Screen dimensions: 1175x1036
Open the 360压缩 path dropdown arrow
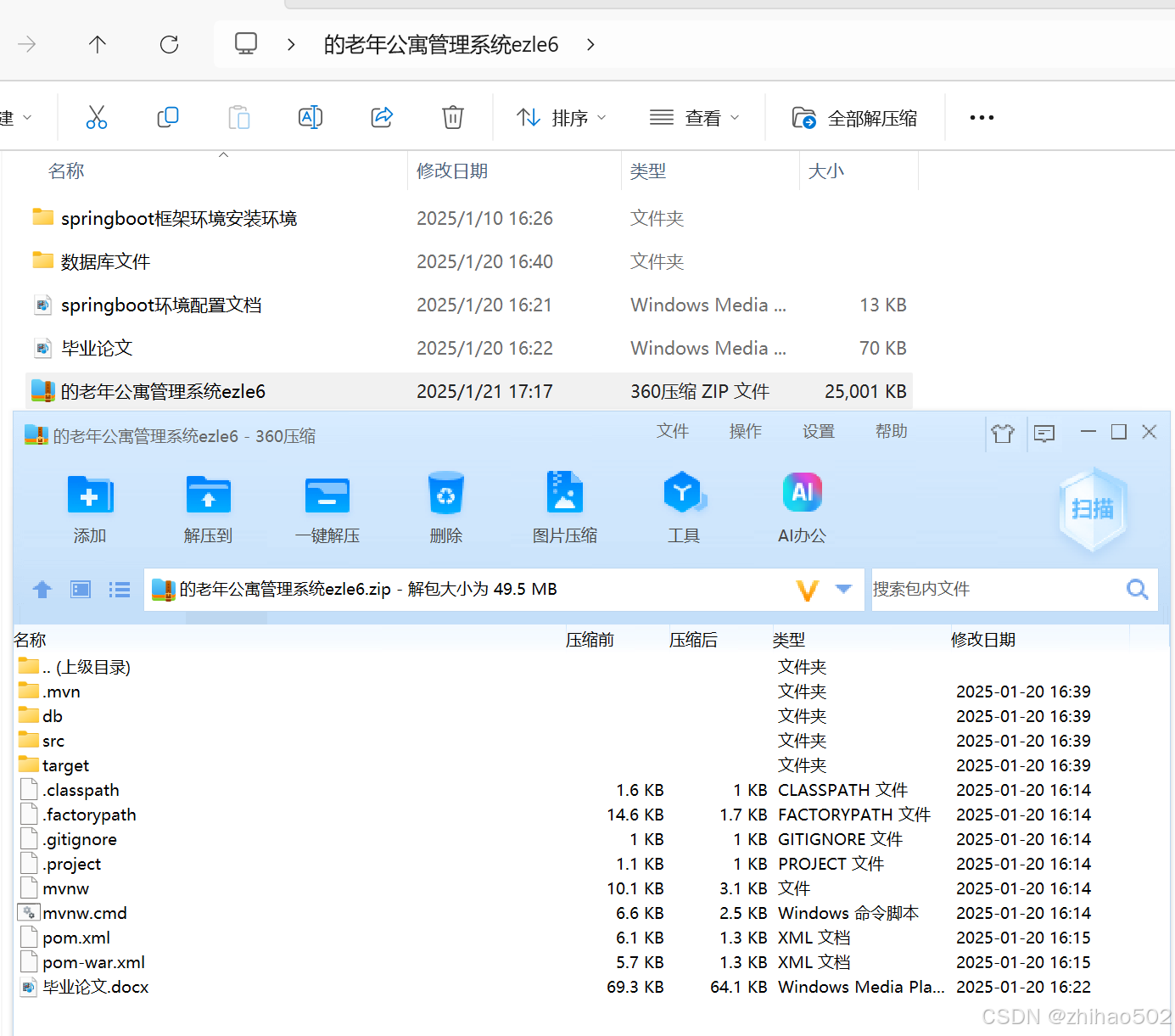843,589
